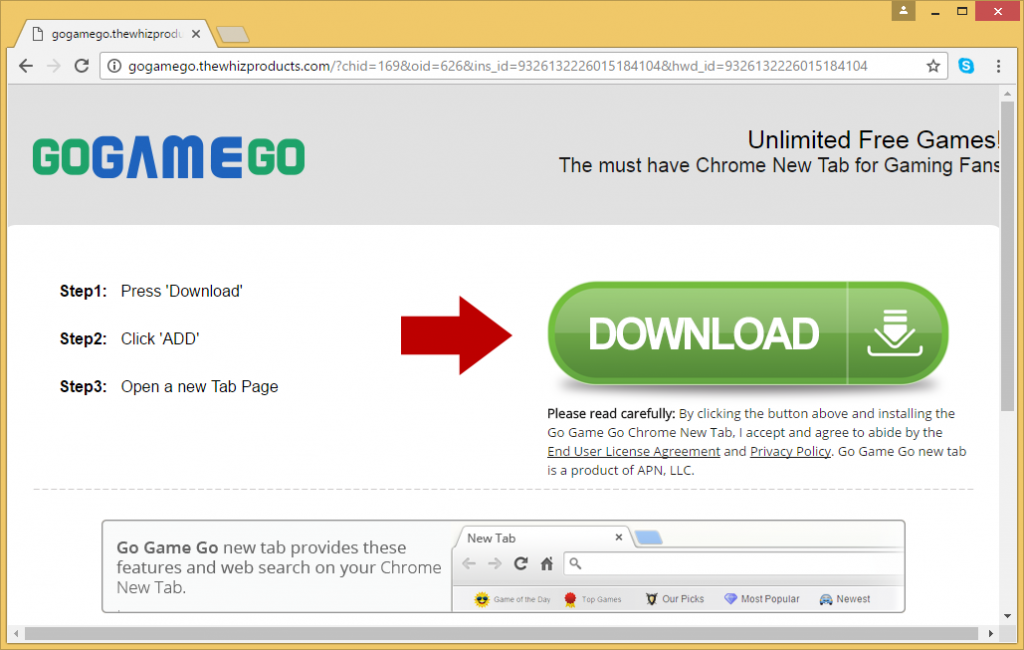Image resolution: width=1024 pixels, height=650 pixels.
Task: View site information icon in address bar
Action: (x=114, y=66)
